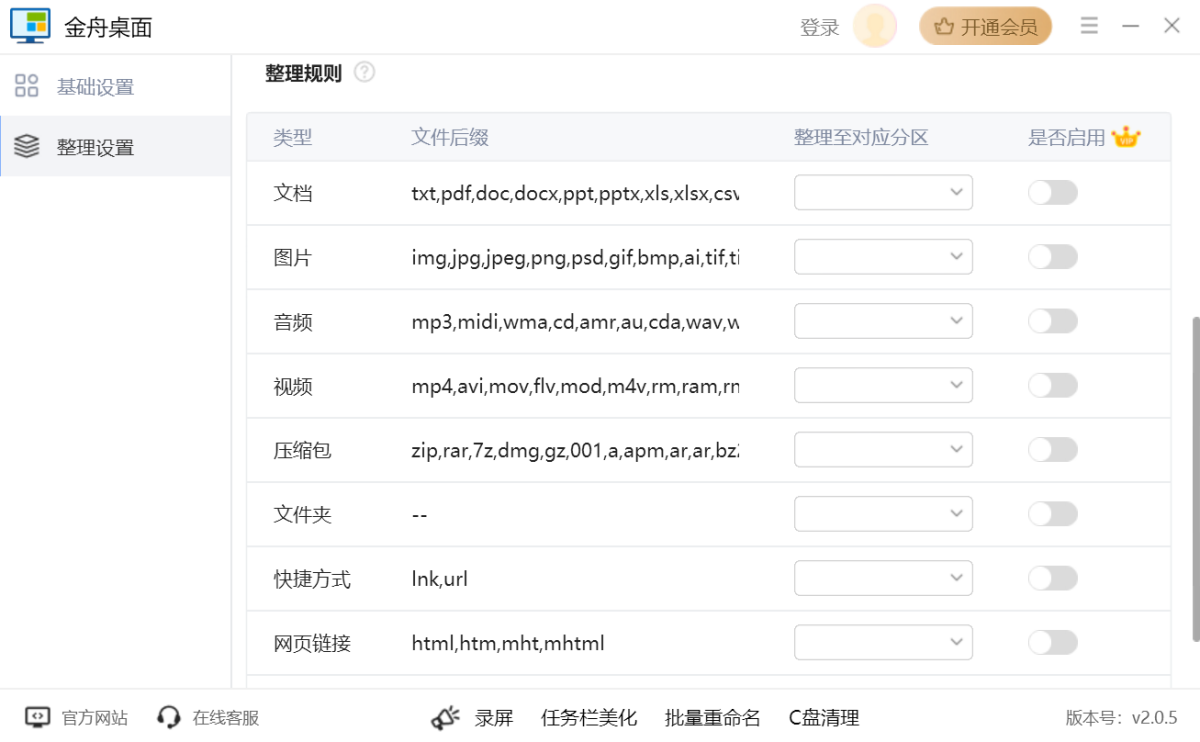Click the 在线客服 headset icon
The height and width of the screenshot is (742, 1200).
(x=169, y=717)
